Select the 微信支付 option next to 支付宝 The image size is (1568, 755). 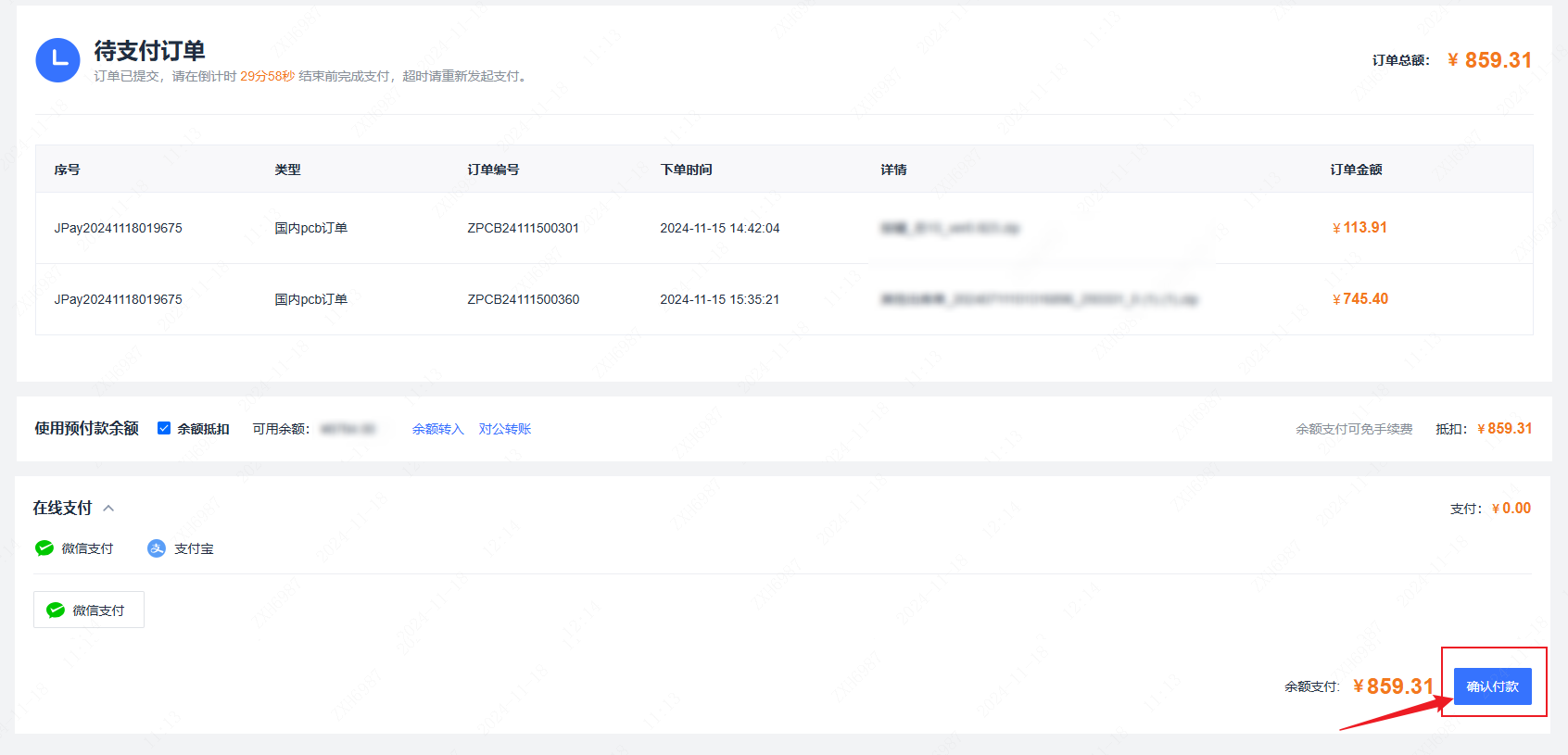click(x=75, y=548)
